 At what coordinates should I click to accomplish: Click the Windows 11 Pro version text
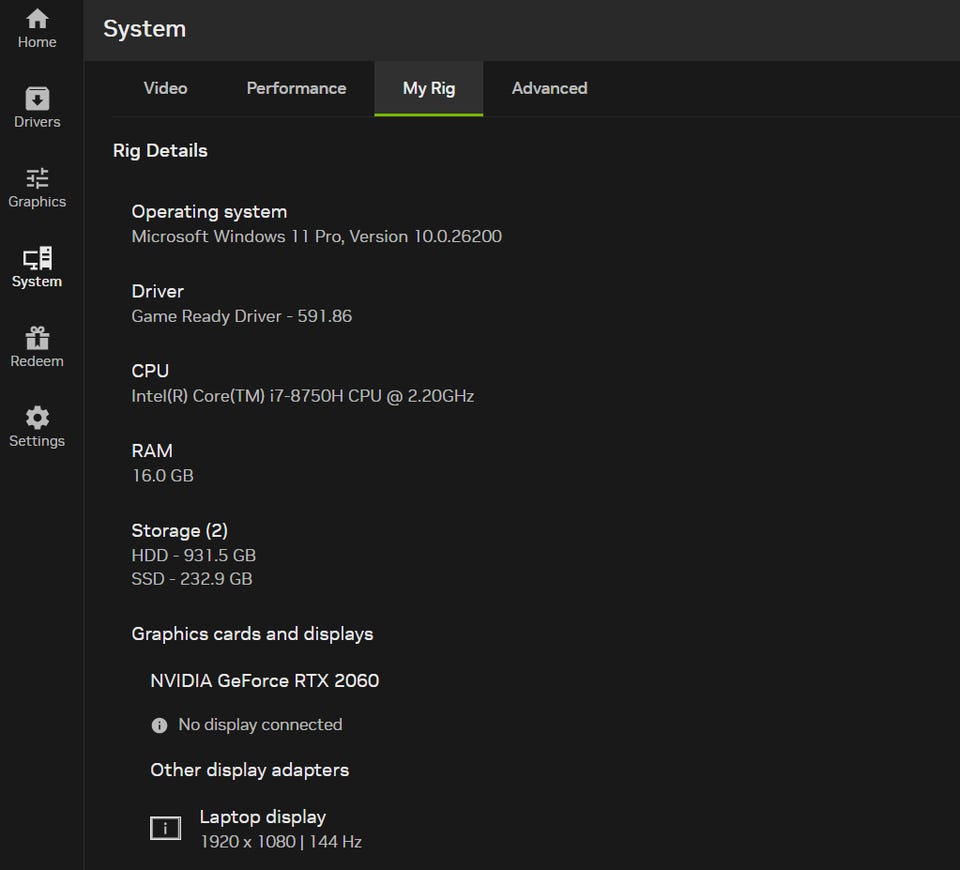click(316, 236)
